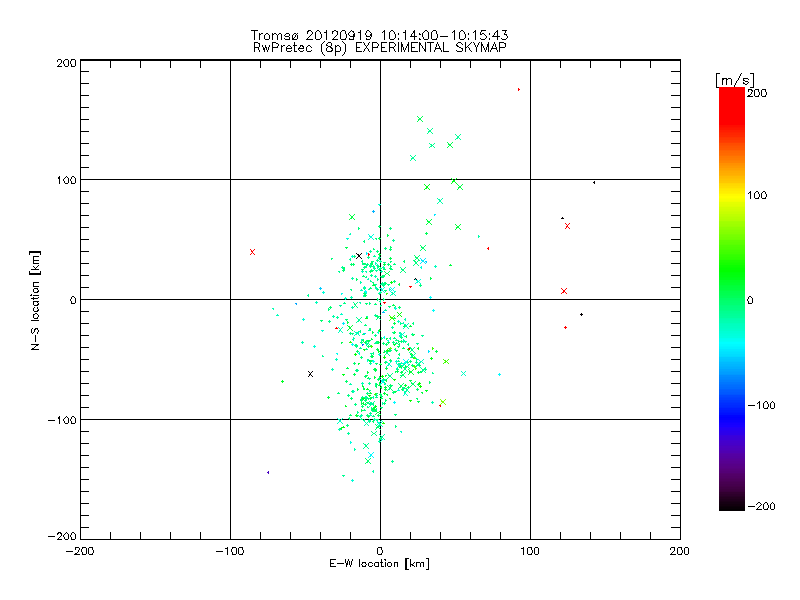Click the y-axis tick label 100
This screenshot has height=600, width=800.
(x=66, y=180)
